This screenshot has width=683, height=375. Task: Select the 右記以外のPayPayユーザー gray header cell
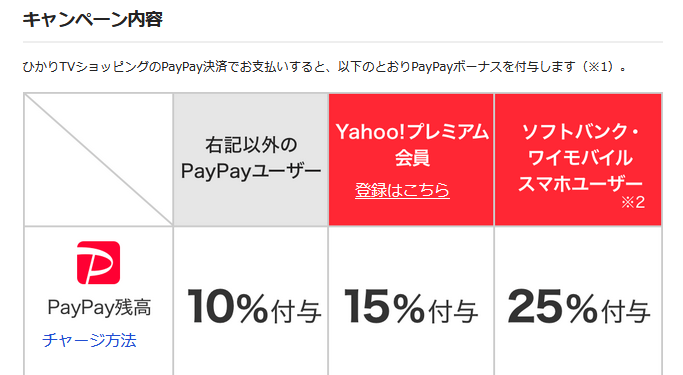coord(251,159)
